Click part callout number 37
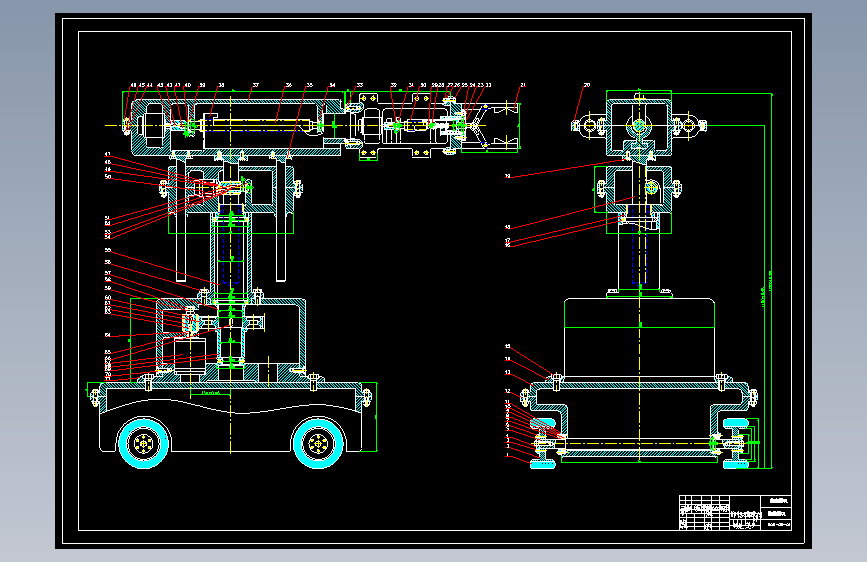 coord(255,85)
